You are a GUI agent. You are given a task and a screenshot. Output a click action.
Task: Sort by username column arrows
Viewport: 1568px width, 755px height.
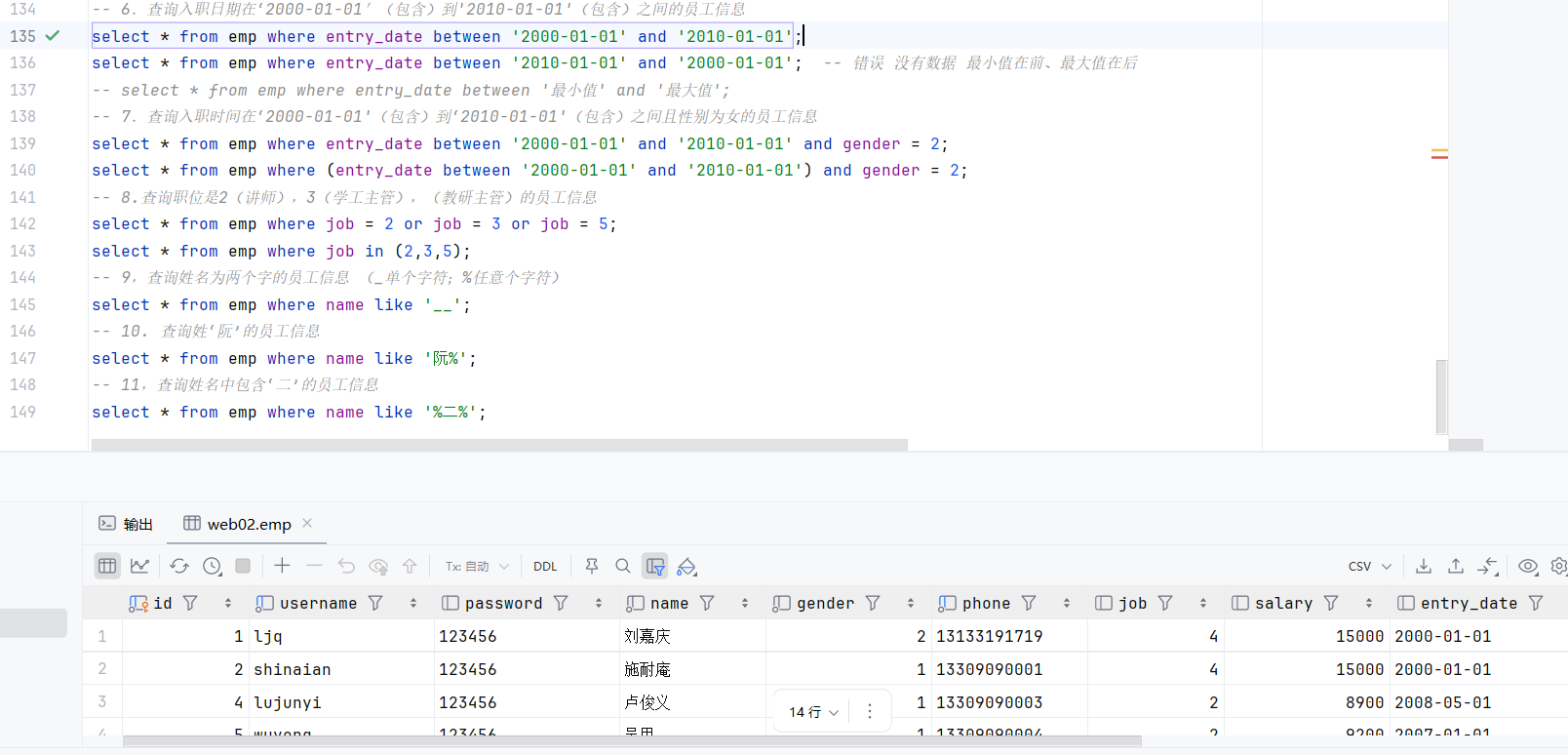(413, 603)
